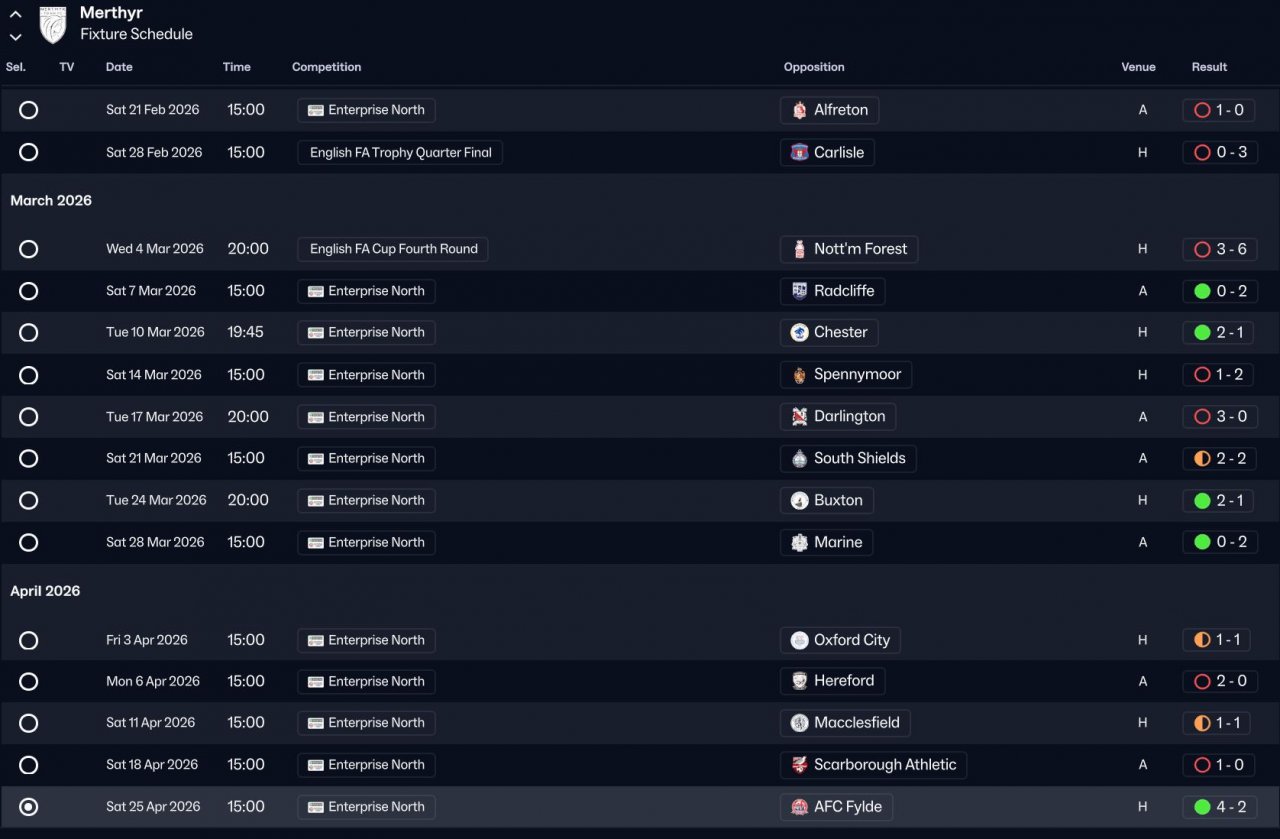
Task: Select the Scarborough Athletic fixture radio button
Action: [x=29, y=765]
